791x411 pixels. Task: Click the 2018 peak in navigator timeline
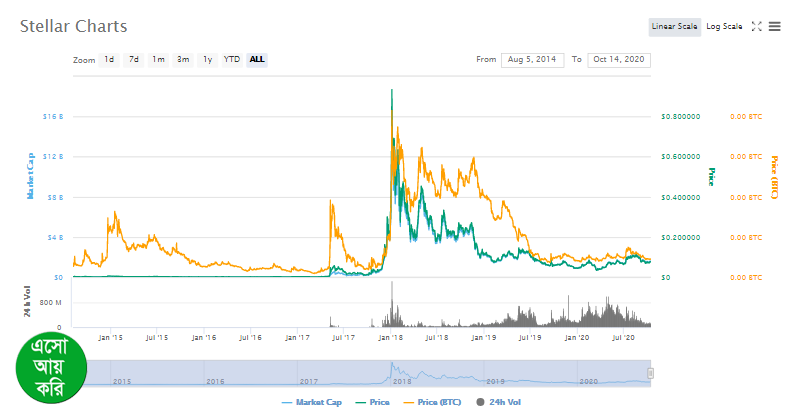(x=391, y=368)
